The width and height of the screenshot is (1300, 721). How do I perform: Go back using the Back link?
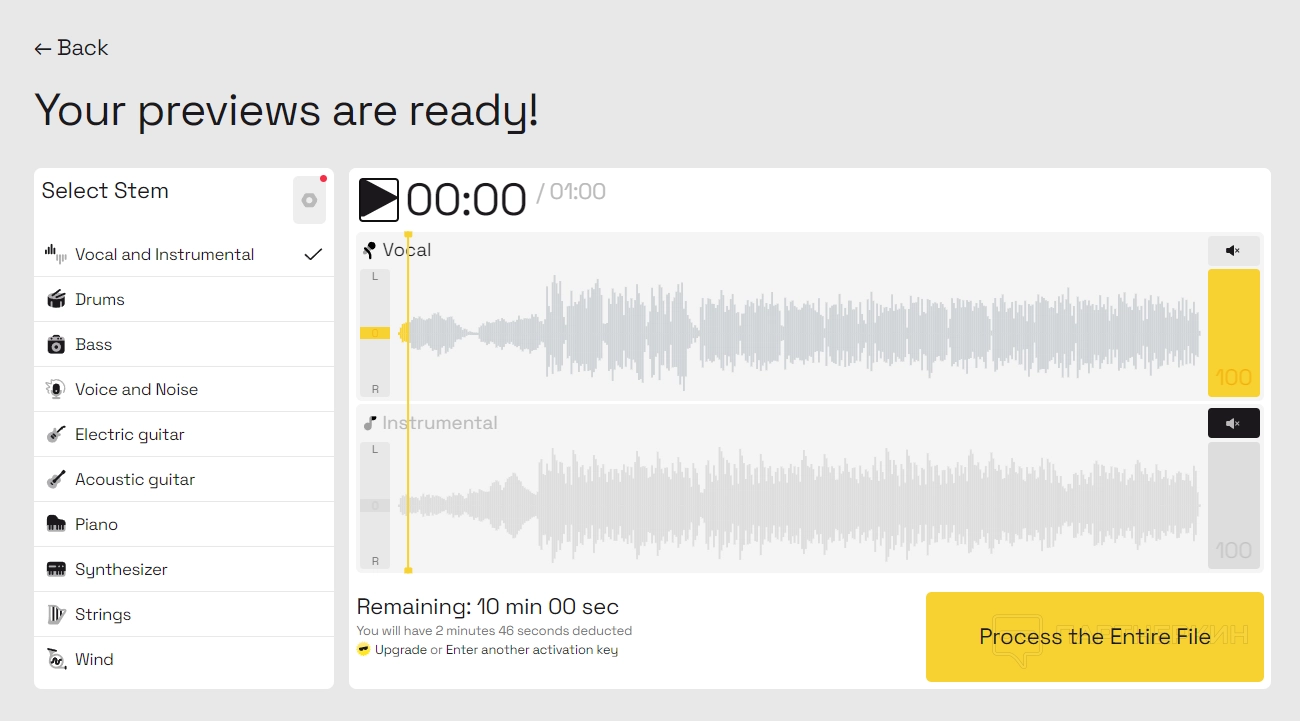point(71,48)
